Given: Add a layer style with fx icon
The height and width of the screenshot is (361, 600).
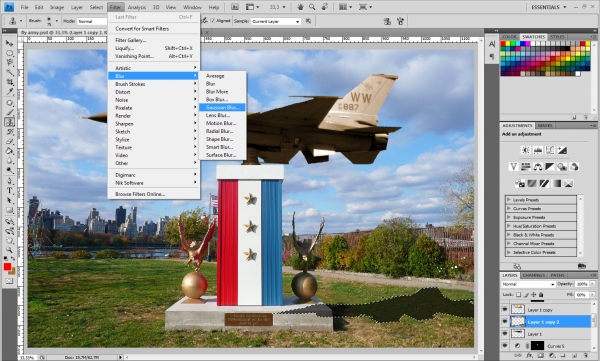Looking at the screenshot, I should pyautogui.click(x=529, y=356).
